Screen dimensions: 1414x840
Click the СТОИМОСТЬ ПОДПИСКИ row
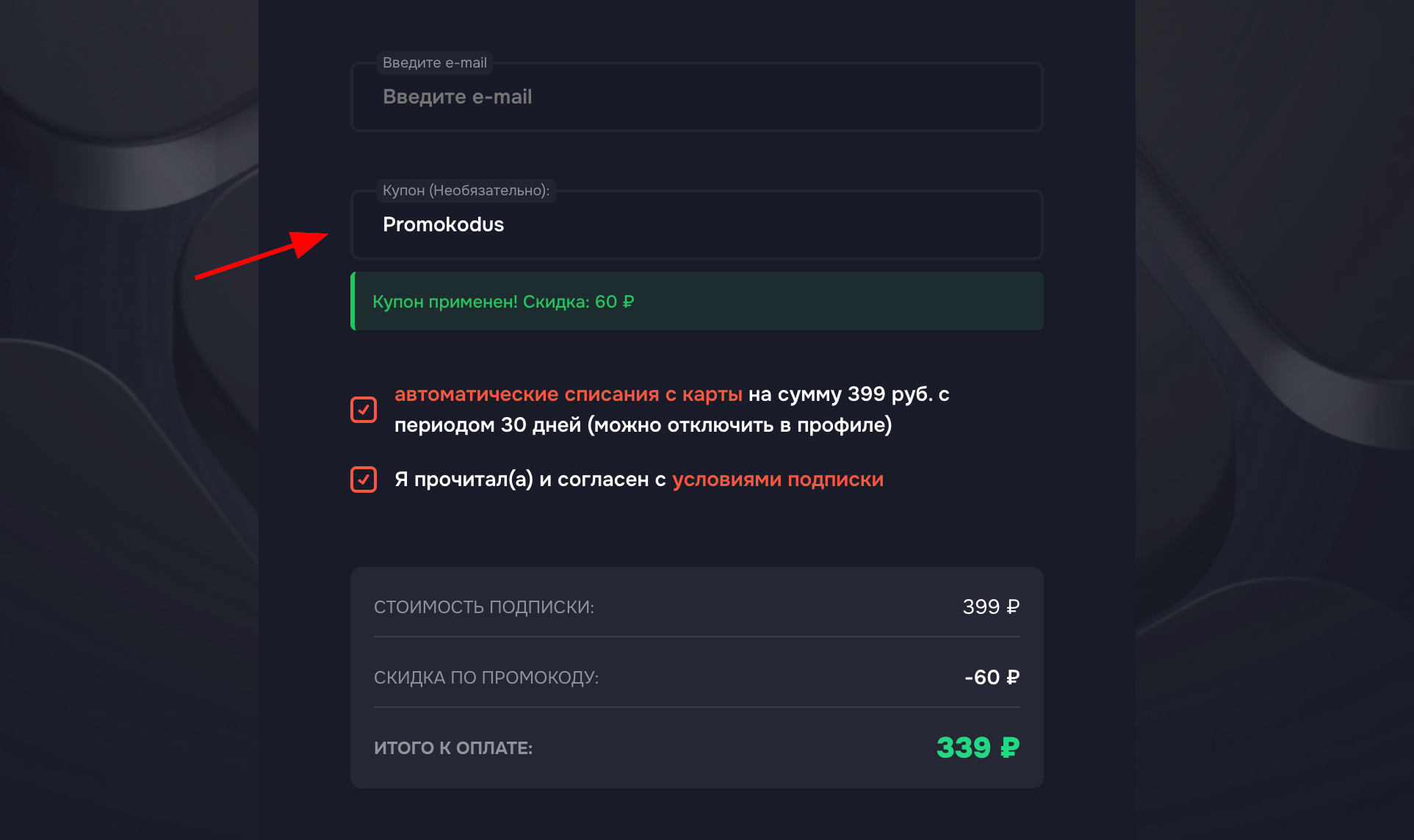point(696,607)
